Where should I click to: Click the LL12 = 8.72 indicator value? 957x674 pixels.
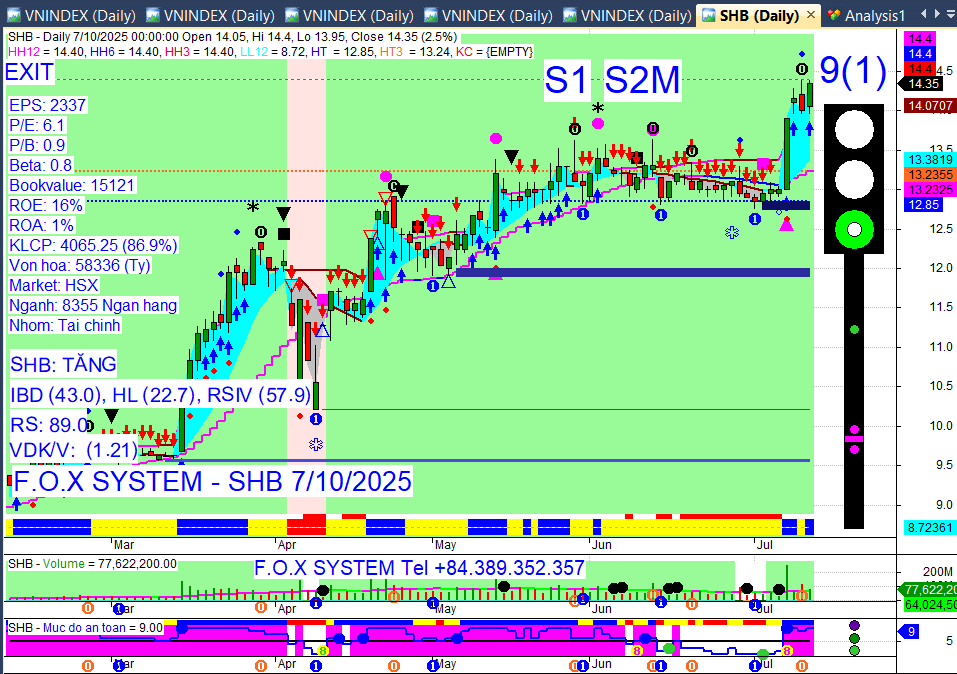coord(273,52)
